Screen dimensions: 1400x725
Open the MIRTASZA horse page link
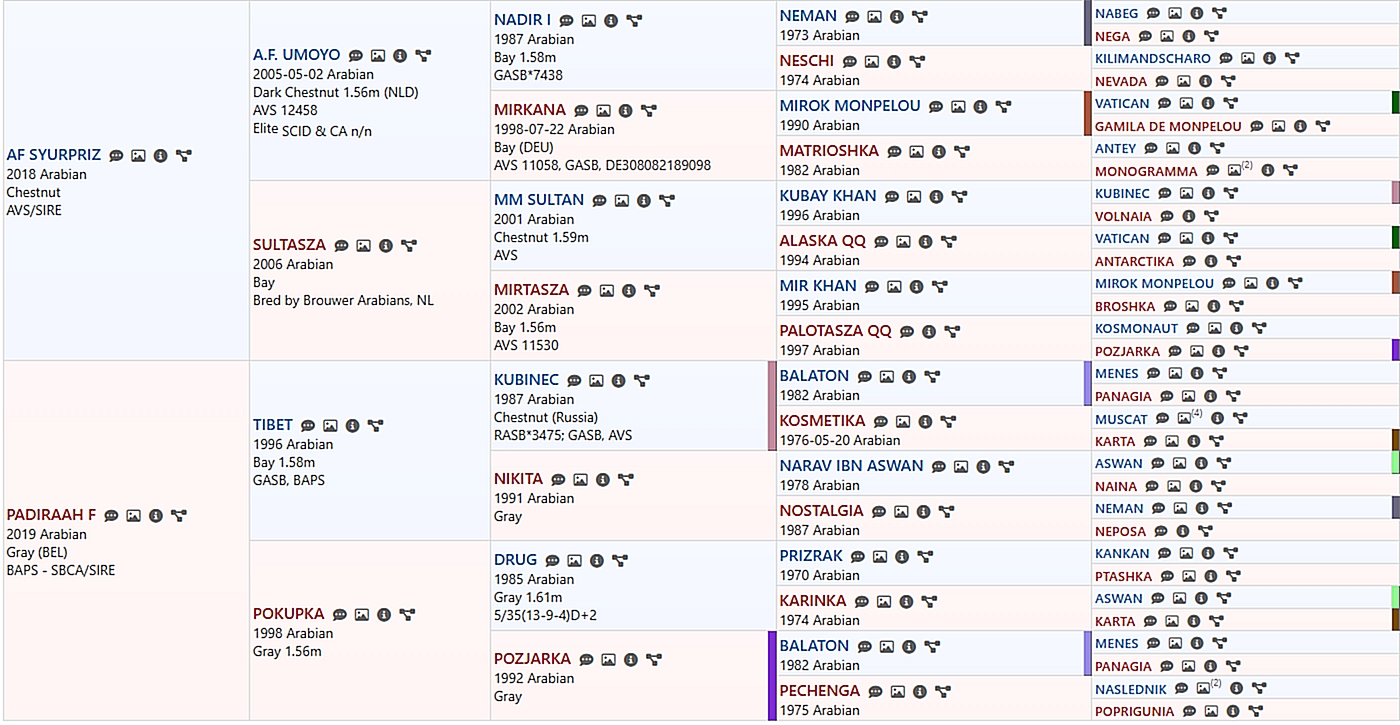point(531,290)
